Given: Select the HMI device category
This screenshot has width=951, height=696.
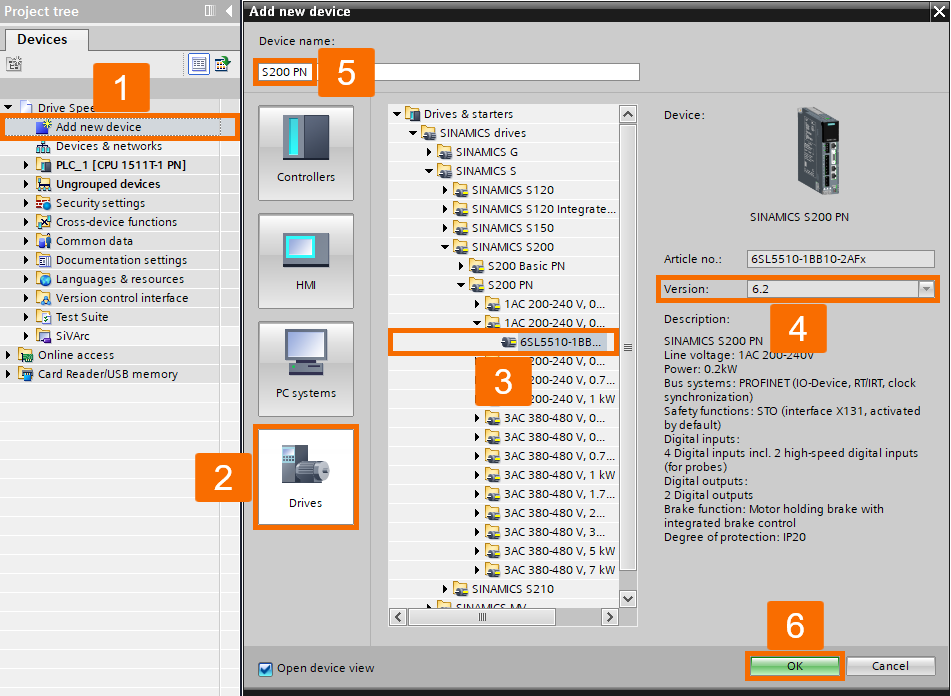Looking at the screenshot, I should (x=306, y=261).
